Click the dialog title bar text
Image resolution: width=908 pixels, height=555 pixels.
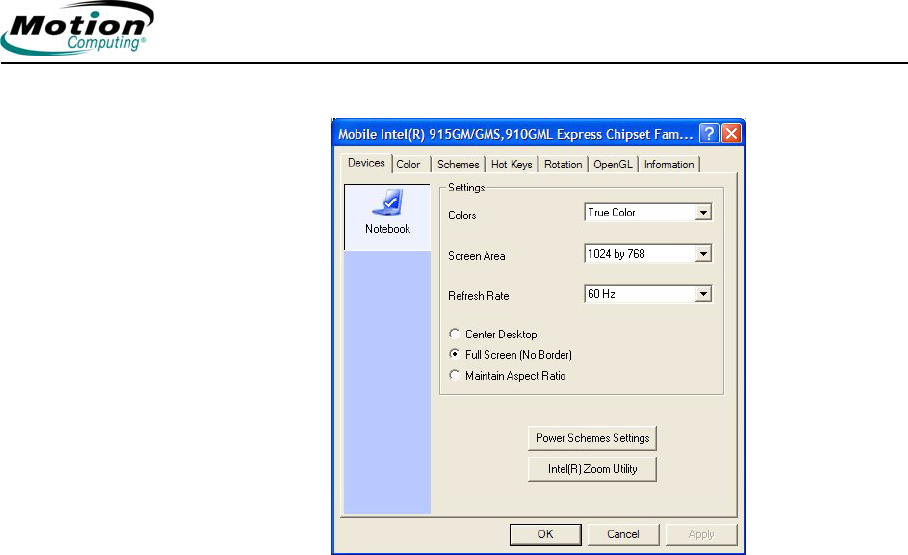(x=515, y=134)
